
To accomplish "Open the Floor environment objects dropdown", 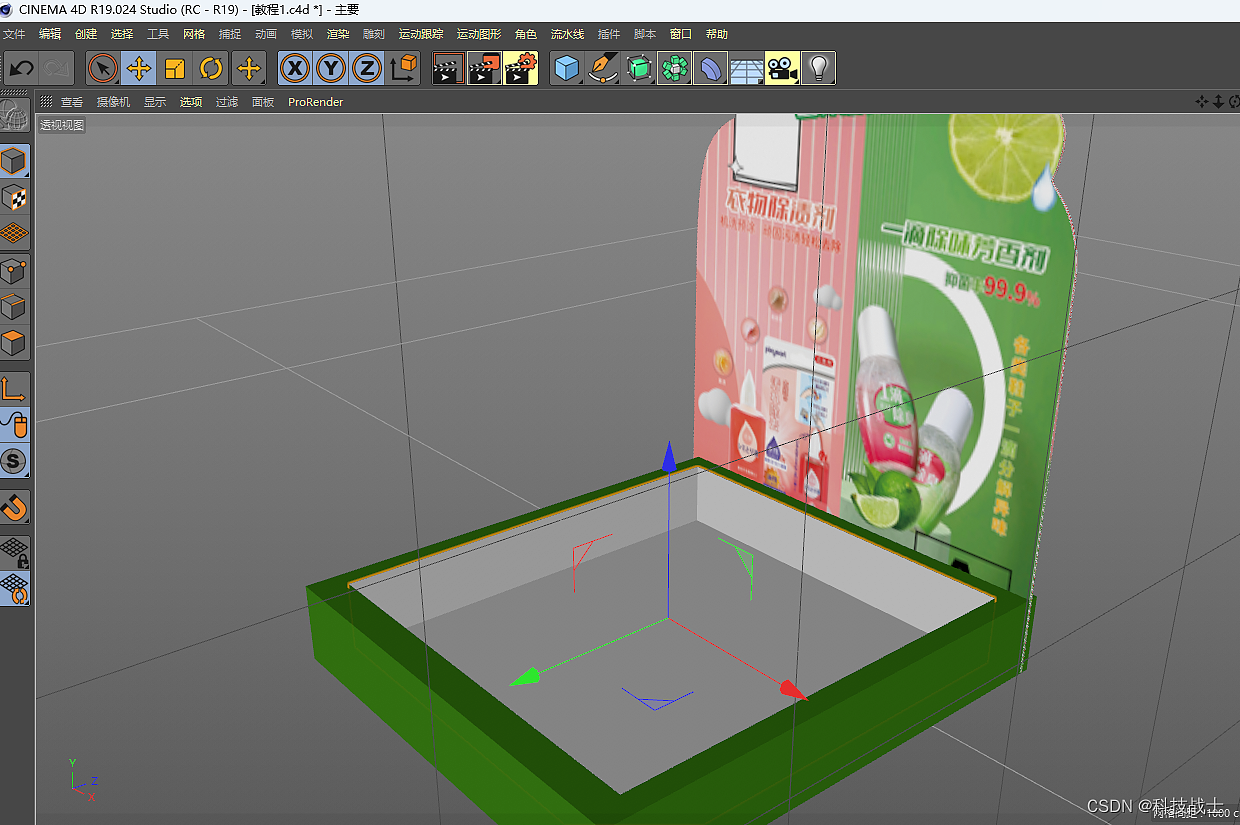I will coord(746,68).
